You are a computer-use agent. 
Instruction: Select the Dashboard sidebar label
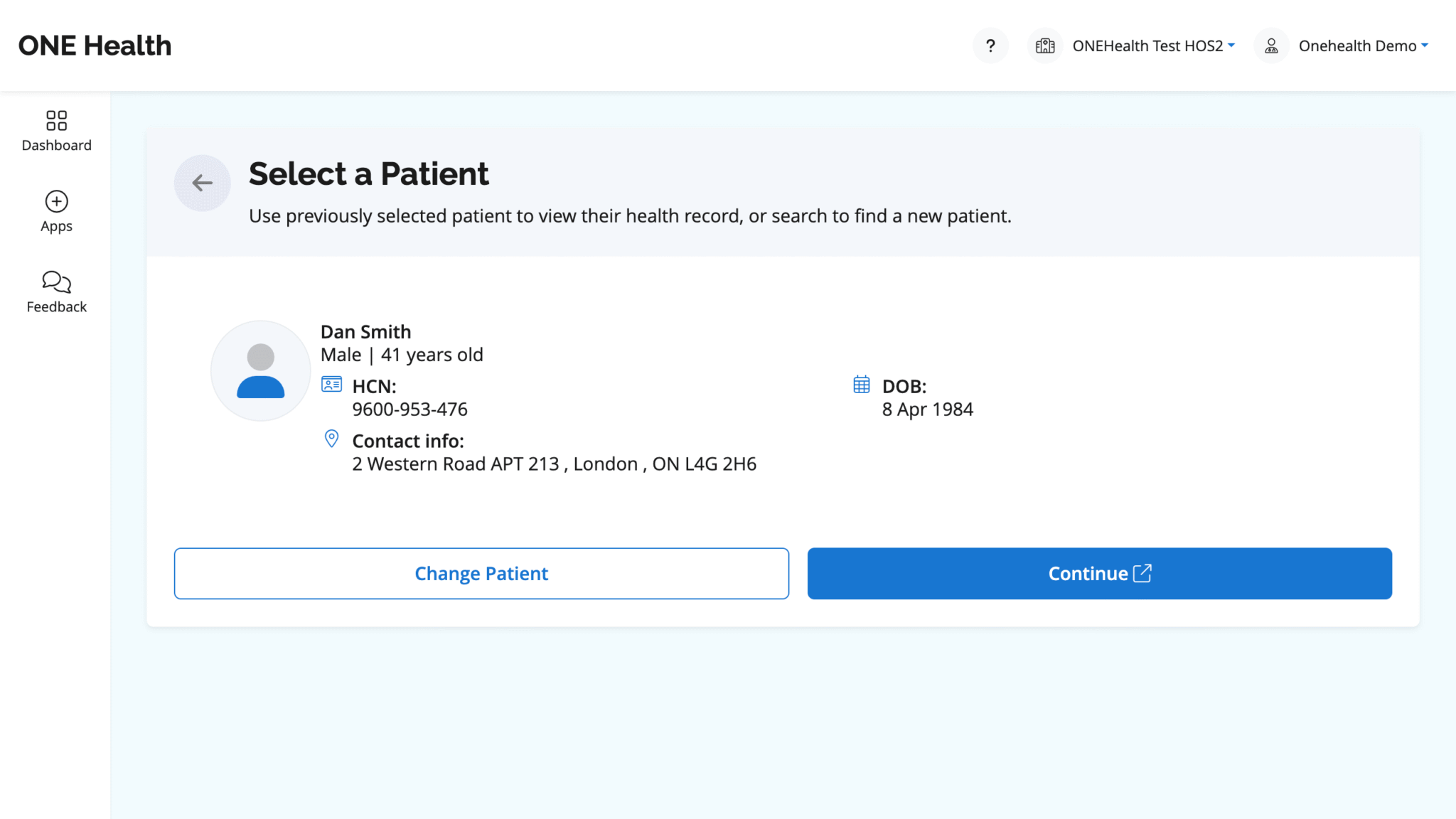click(x=56, y=146)
